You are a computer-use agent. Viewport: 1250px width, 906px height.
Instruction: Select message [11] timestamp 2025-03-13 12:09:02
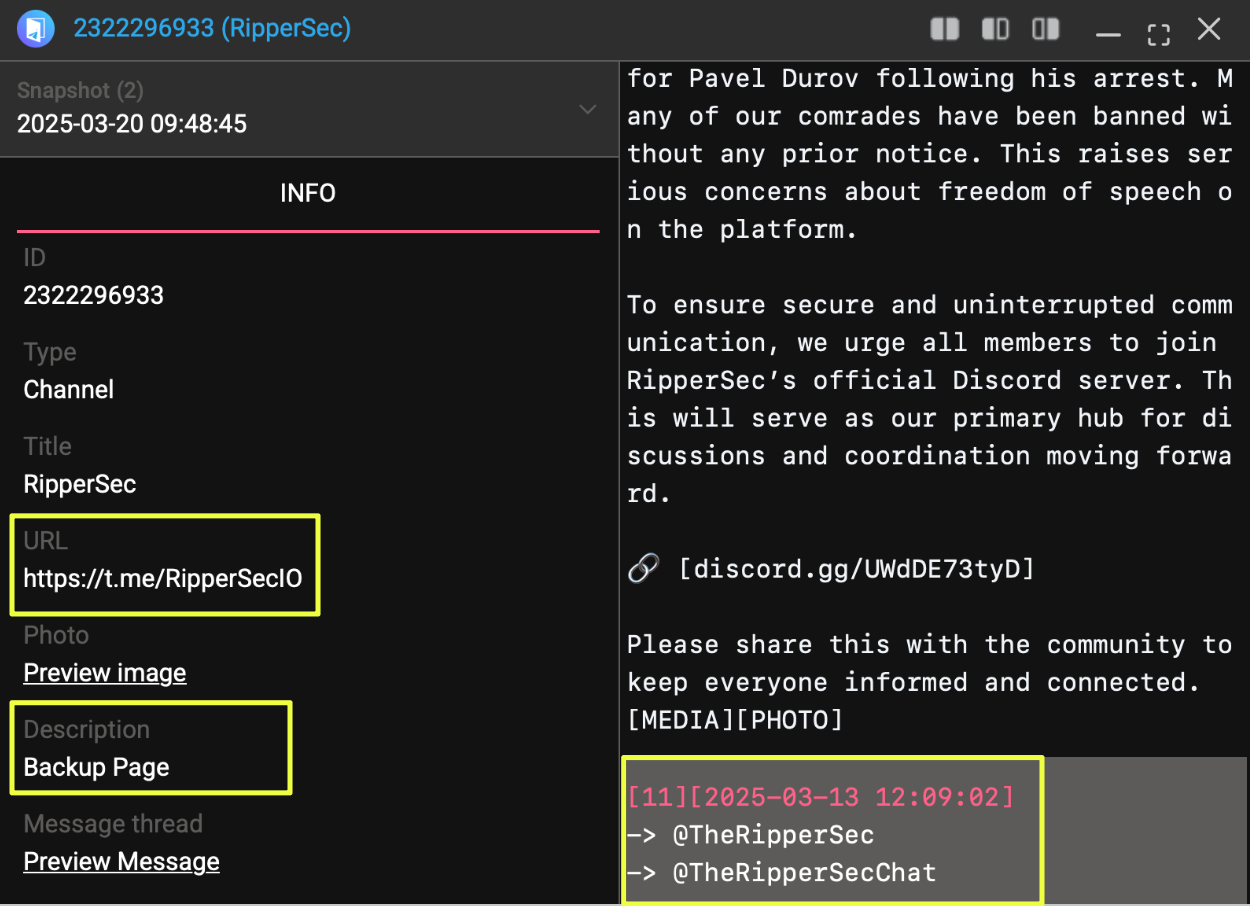[821, 797]
